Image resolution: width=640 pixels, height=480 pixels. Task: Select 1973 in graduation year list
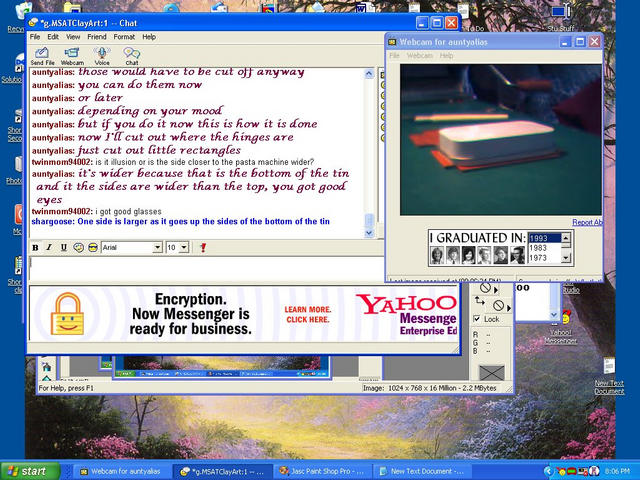(544, 258)
